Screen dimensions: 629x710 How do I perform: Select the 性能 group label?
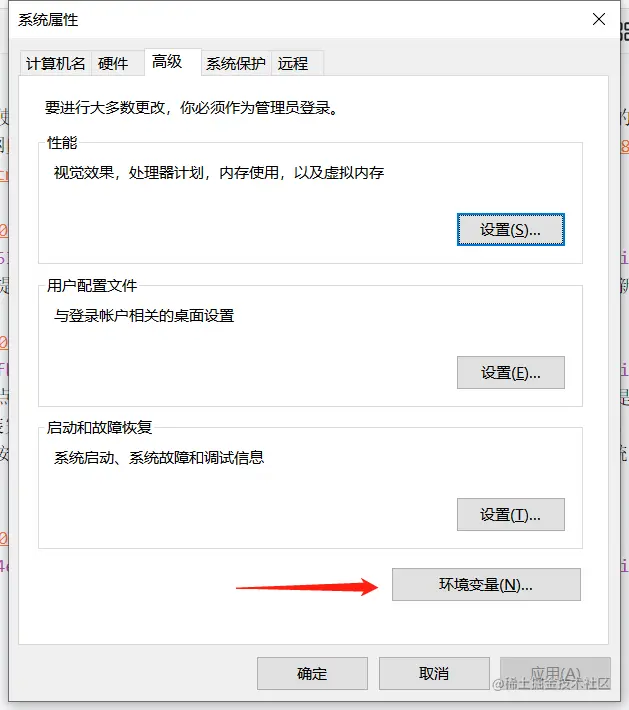pos(62,143)
